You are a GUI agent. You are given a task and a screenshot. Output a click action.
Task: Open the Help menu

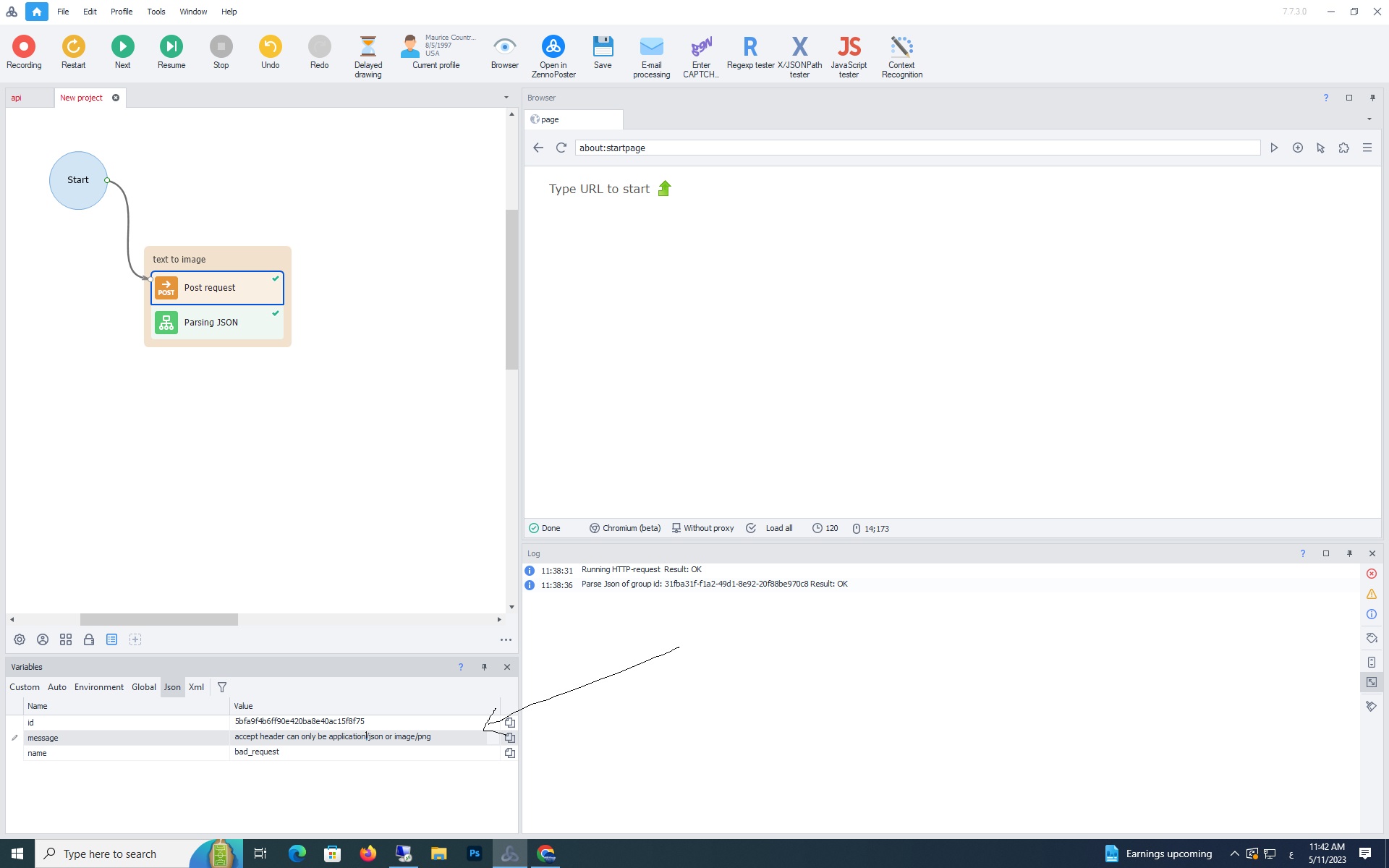point(229,12)
